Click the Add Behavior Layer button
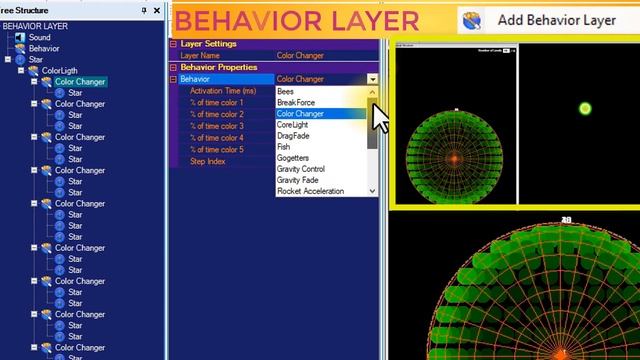 [x=548, y=20]
